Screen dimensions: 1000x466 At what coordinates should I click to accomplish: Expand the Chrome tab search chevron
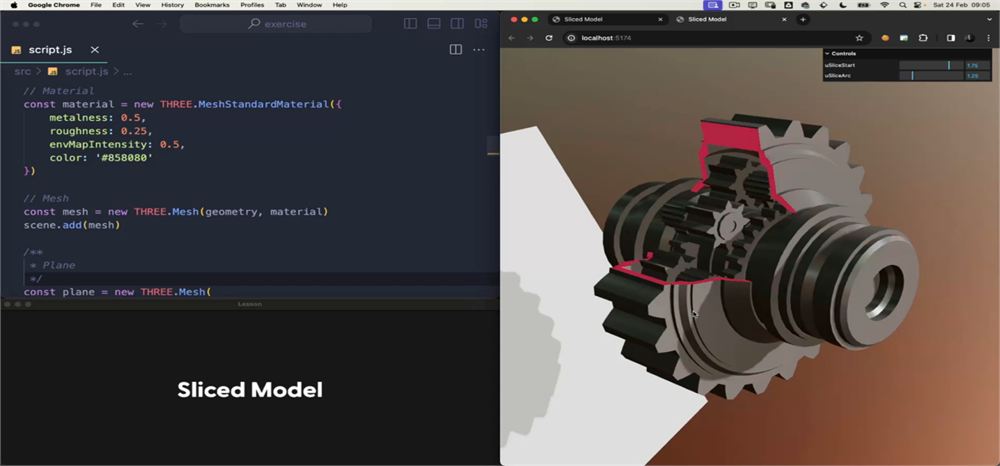click(989, 19)
